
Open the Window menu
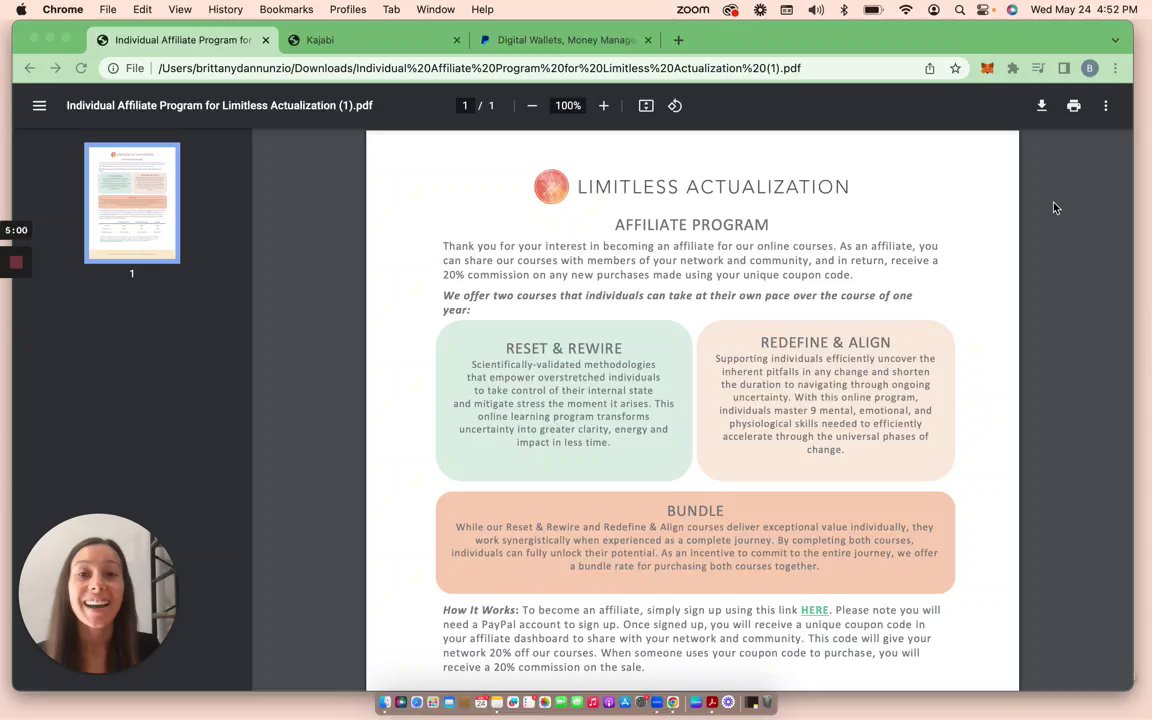pyautogui.click(x=436, y=10)
